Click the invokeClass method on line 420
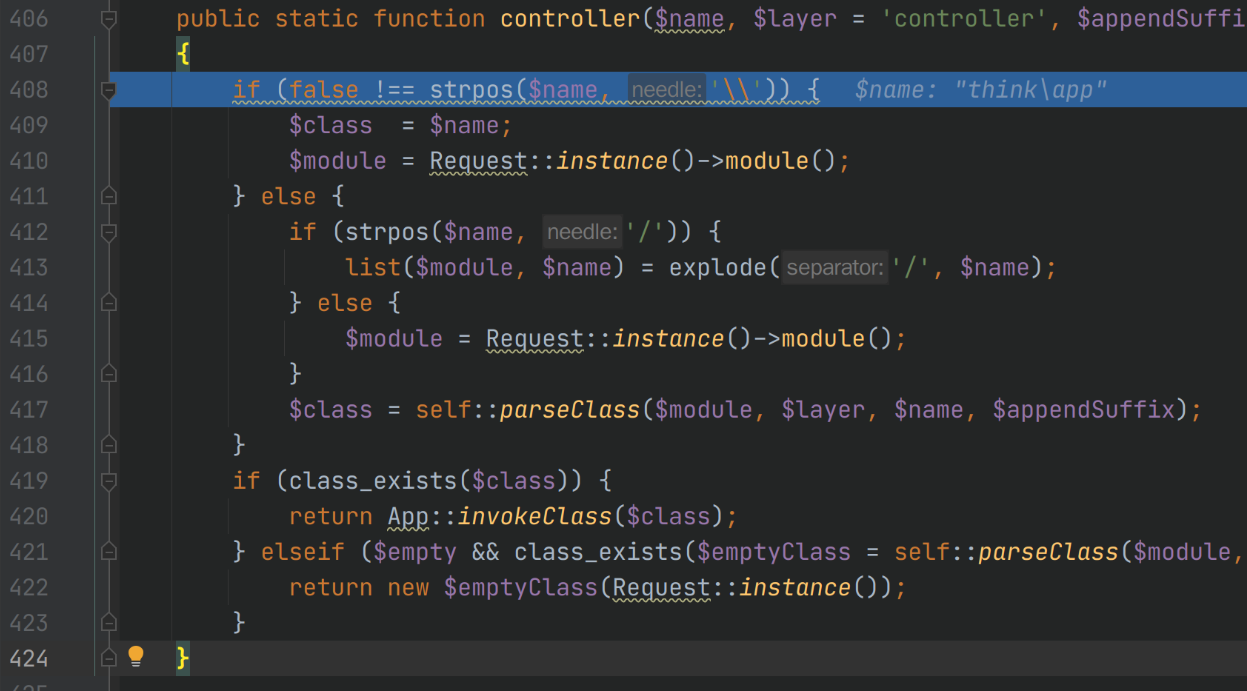The width and height of the screenshot is (1247, 691). [x=535, y=516]
